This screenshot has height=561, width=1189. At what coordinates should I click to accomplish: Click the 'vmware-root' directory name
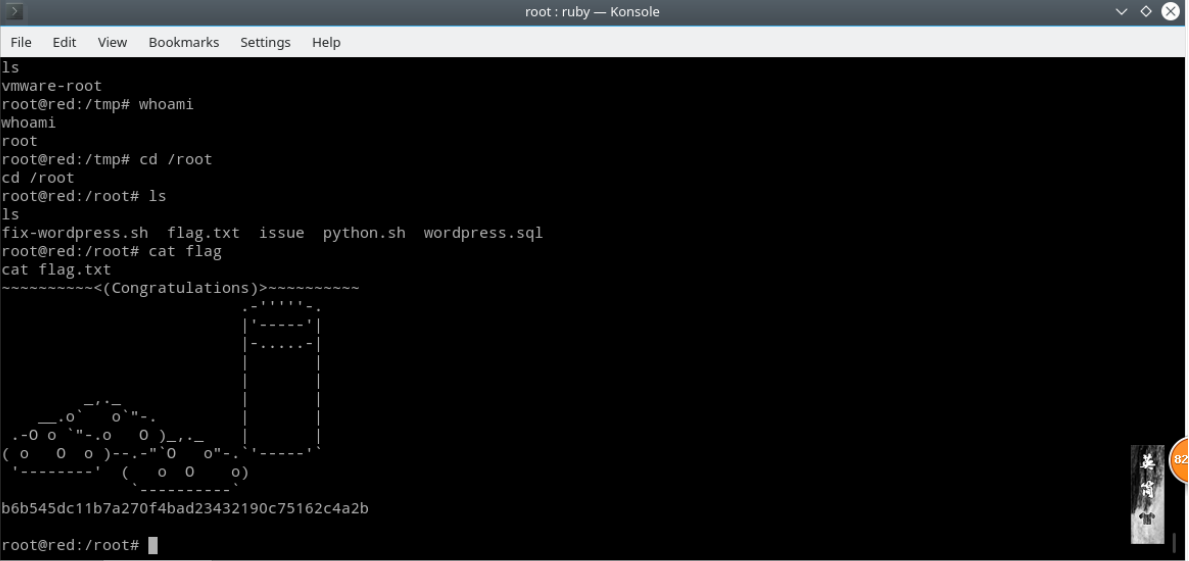point(52,86)
